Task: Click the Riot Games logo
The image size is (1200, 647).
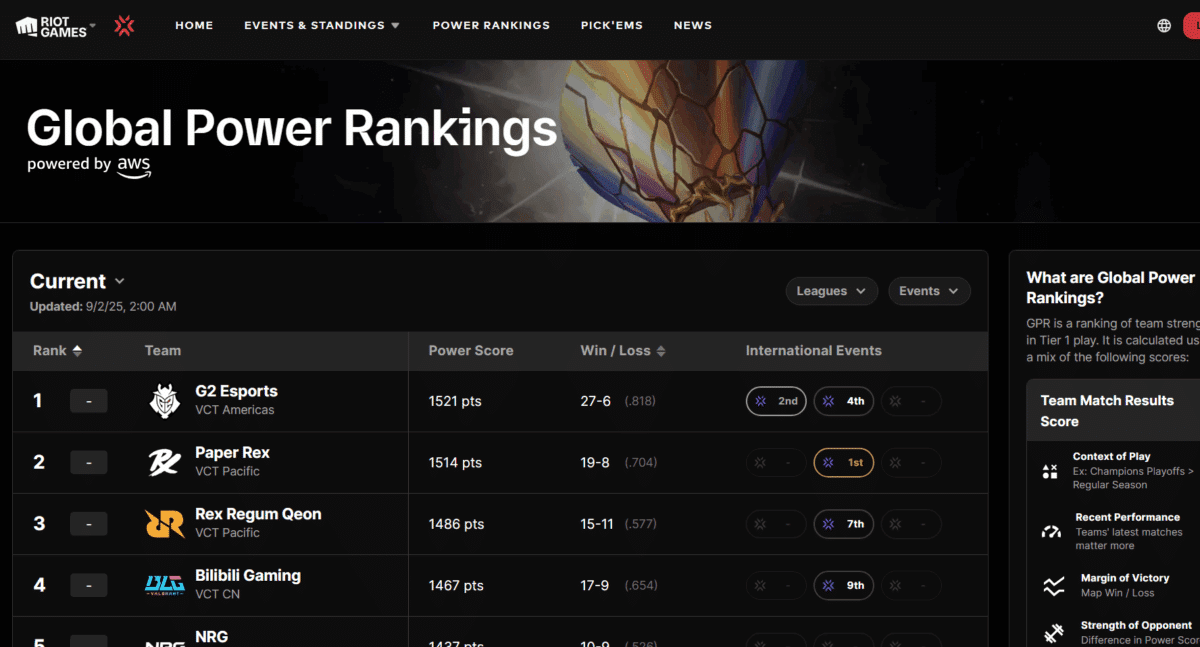Action: (48, 25)
